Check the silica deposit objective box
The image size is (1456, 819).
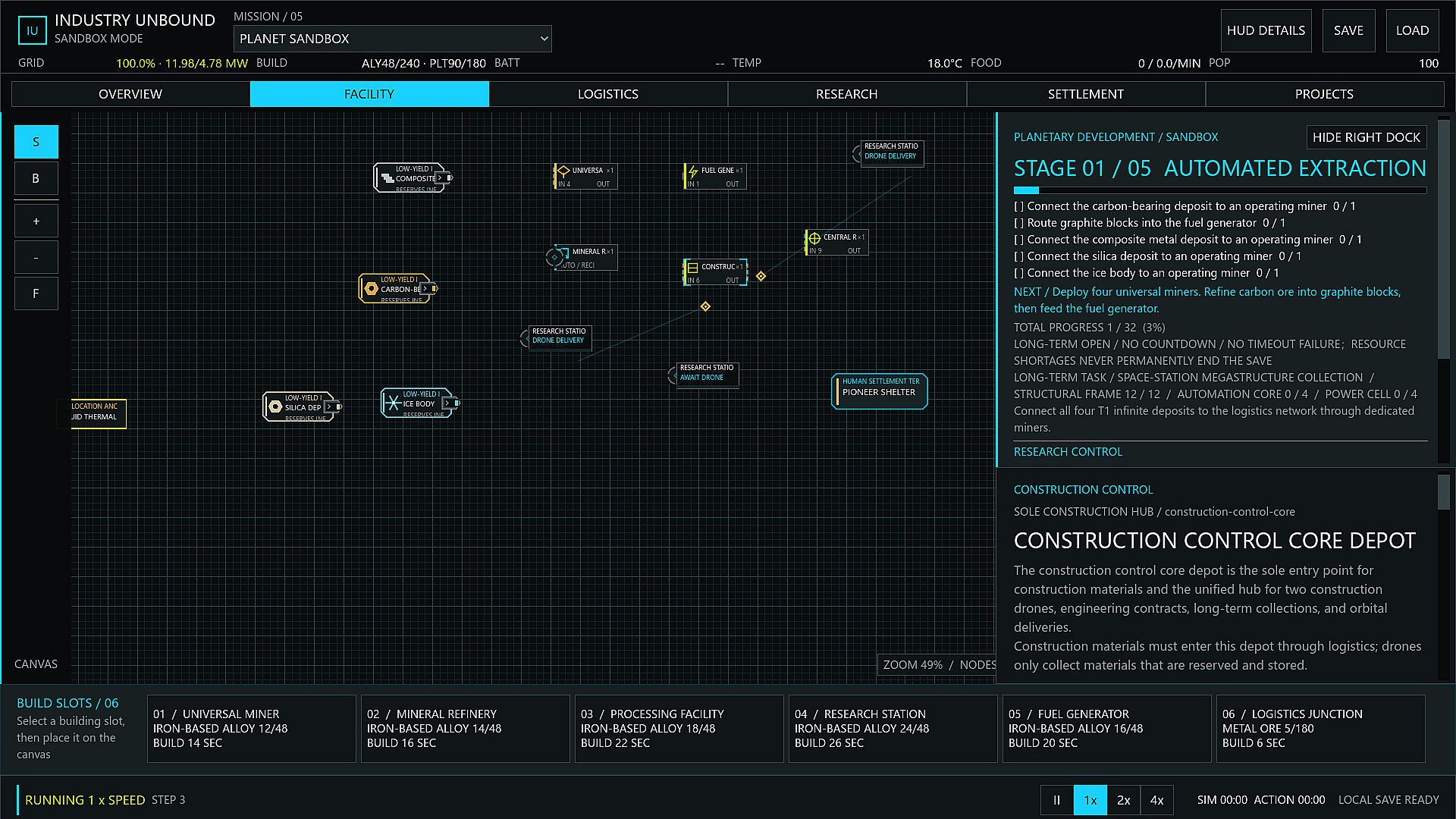point(1018,256)
